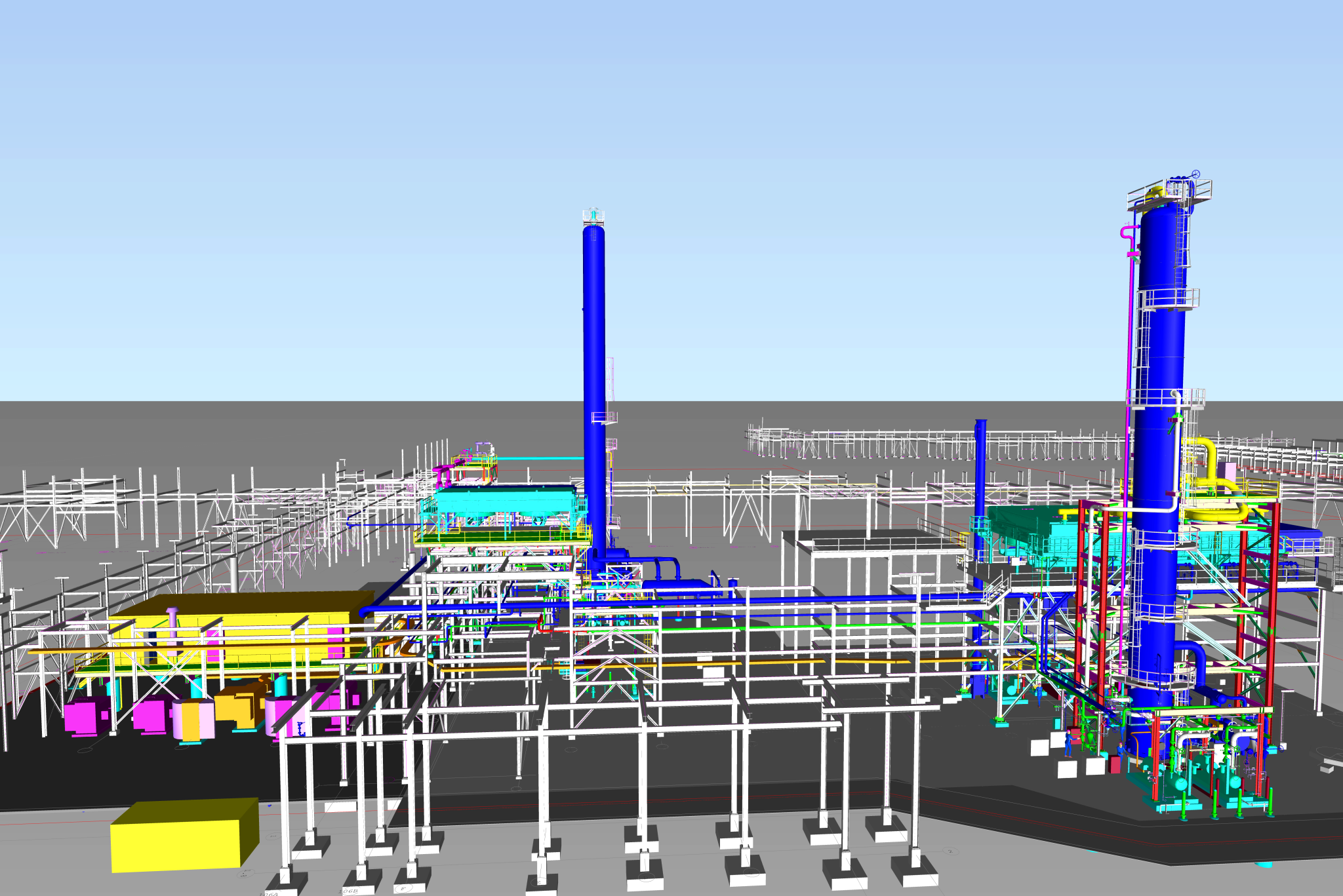Click the small red box near tower base
The width and height of the screenshot is (1343, 896).
pyautogui.click(x=1114, y=764)
